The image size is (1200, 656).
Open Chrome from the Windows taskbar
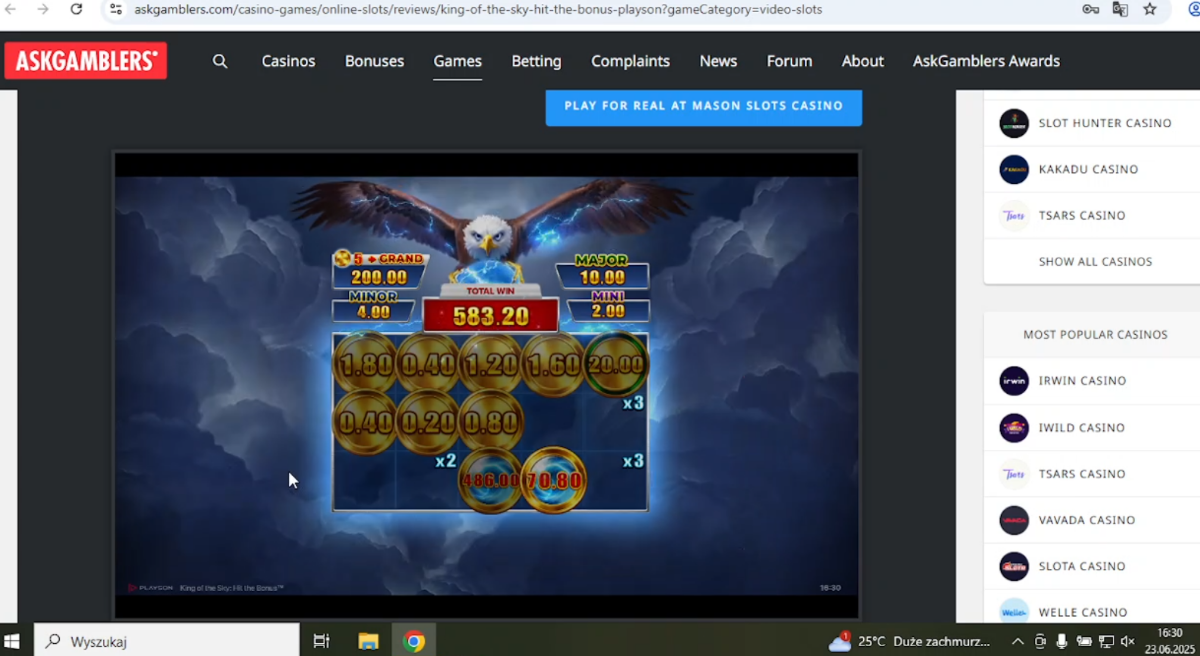pos(414,641)
